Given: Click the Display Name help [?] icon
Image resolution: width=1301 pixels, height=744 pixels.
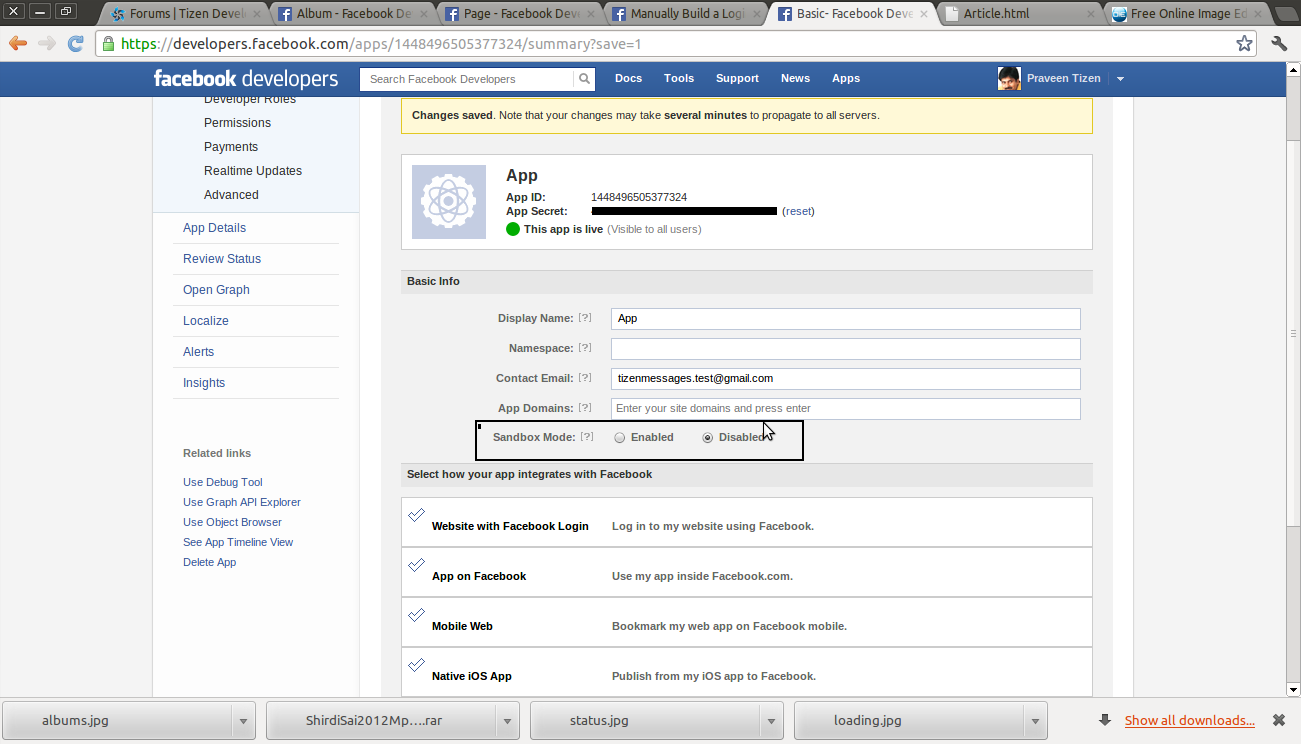Looking at the screenshot, I should tap(585, 318).
